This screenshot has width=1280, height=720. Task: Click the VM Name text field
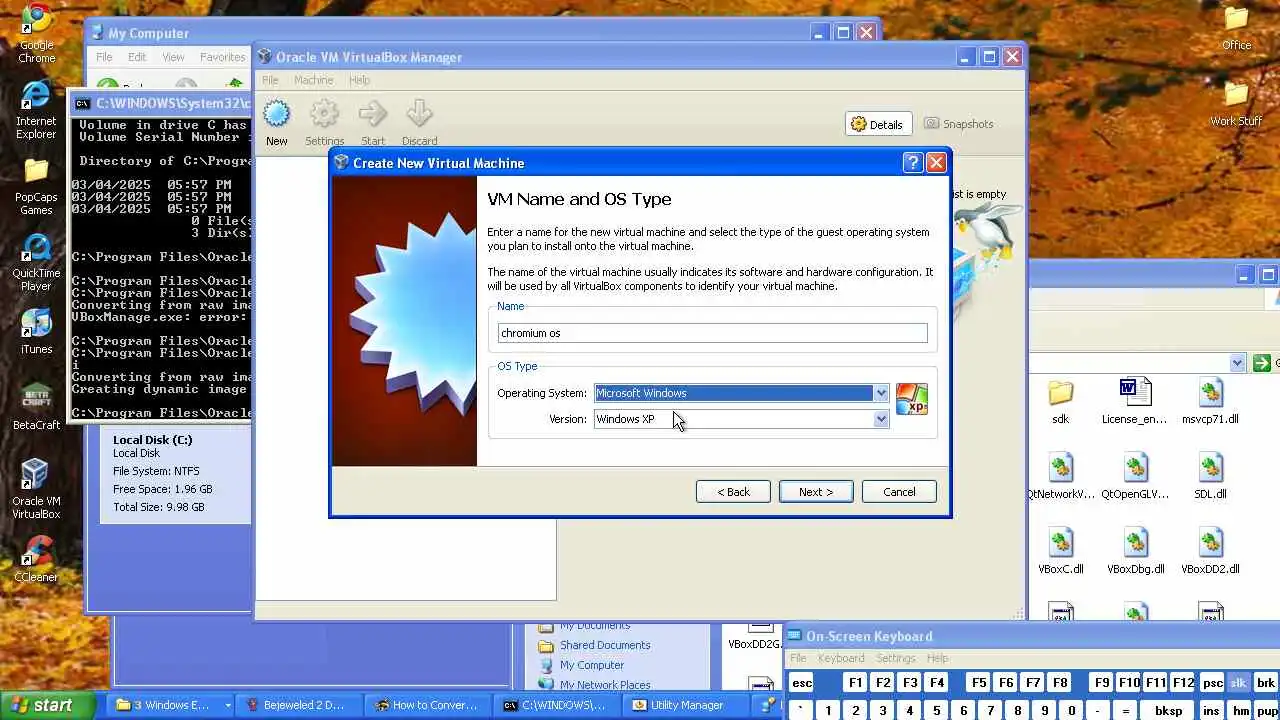pyautogui.click(x=713, y=333)
